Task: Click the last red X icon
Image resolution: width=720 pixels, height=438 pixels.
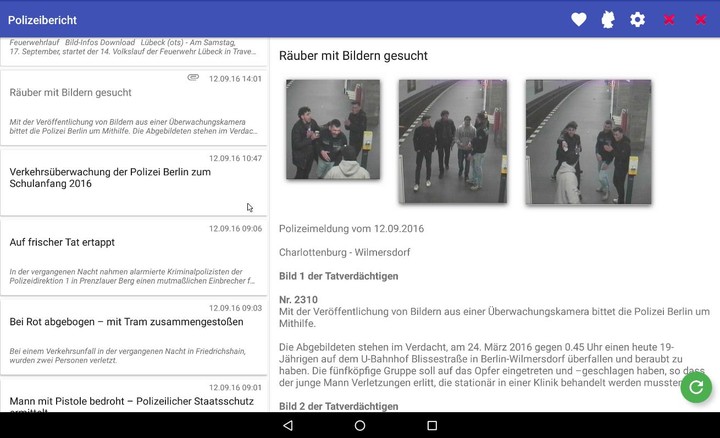Action: pos(701,19)
